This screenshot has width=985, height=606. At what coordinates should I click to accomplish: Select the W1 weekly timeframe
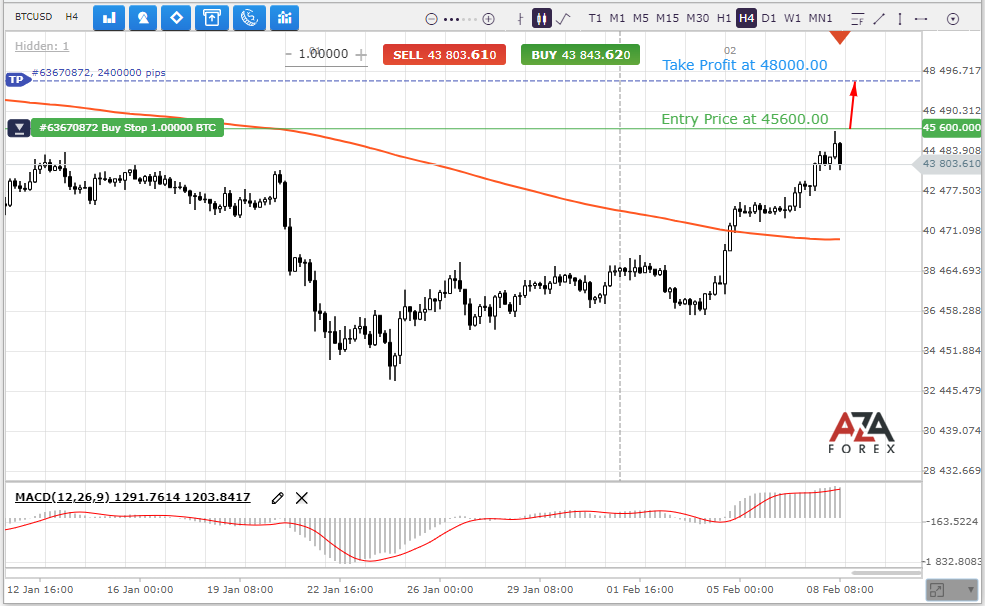point(793,18)
